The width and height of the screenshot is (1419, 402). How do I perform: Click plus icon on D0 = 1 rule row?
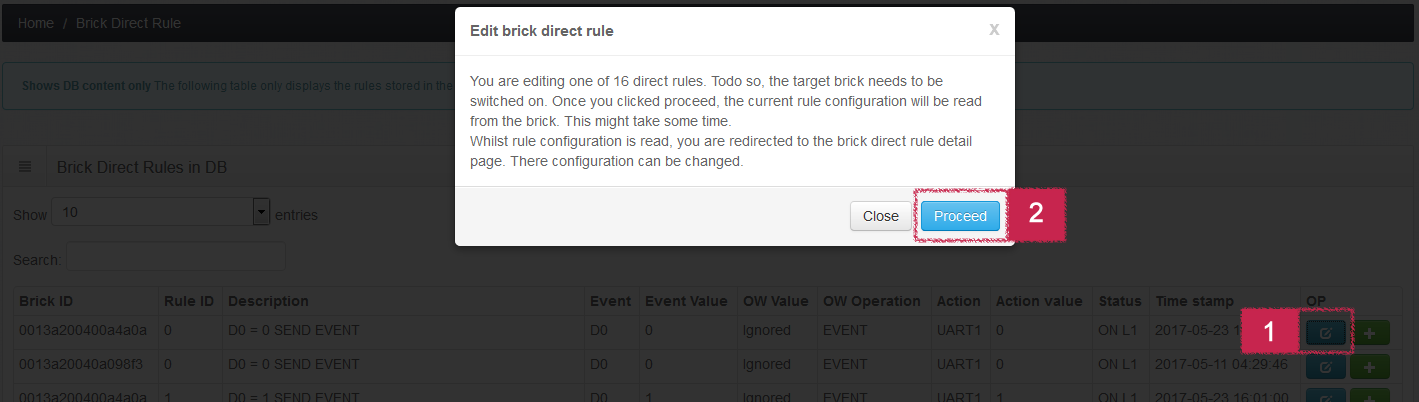(1370, 396)
